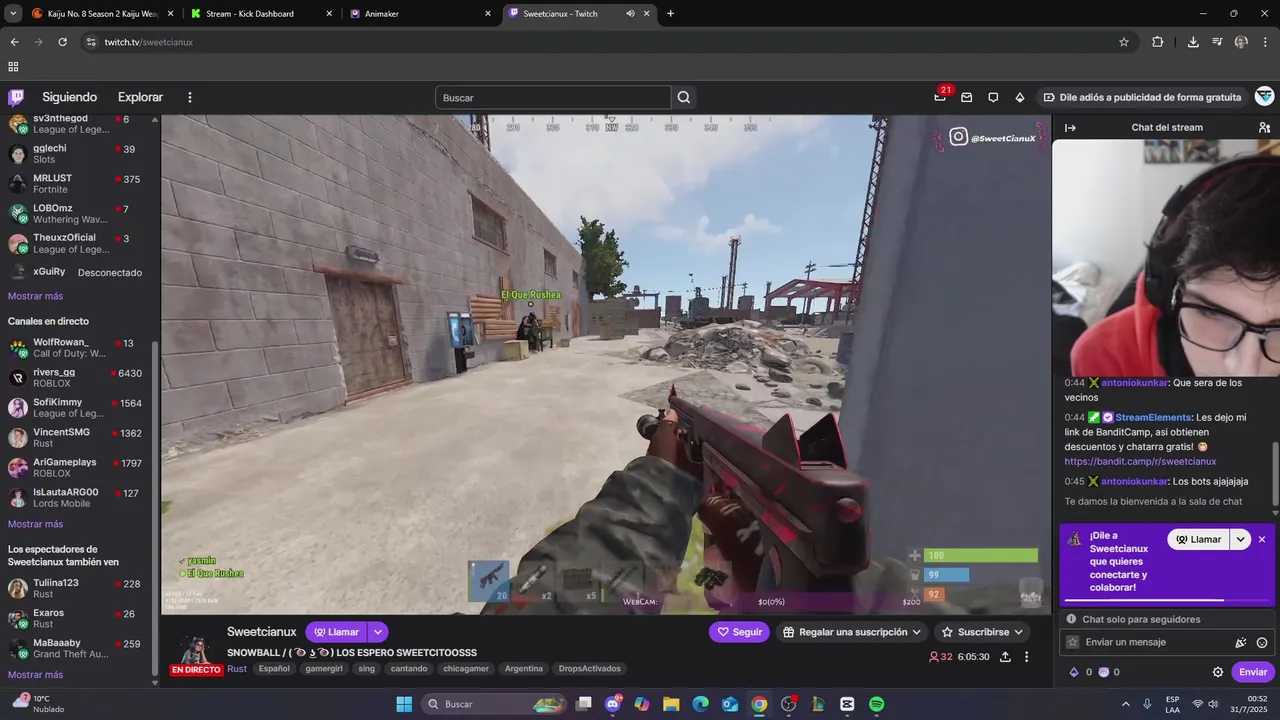Click the Chrome extensions puzzle icon

[1157, 42]
